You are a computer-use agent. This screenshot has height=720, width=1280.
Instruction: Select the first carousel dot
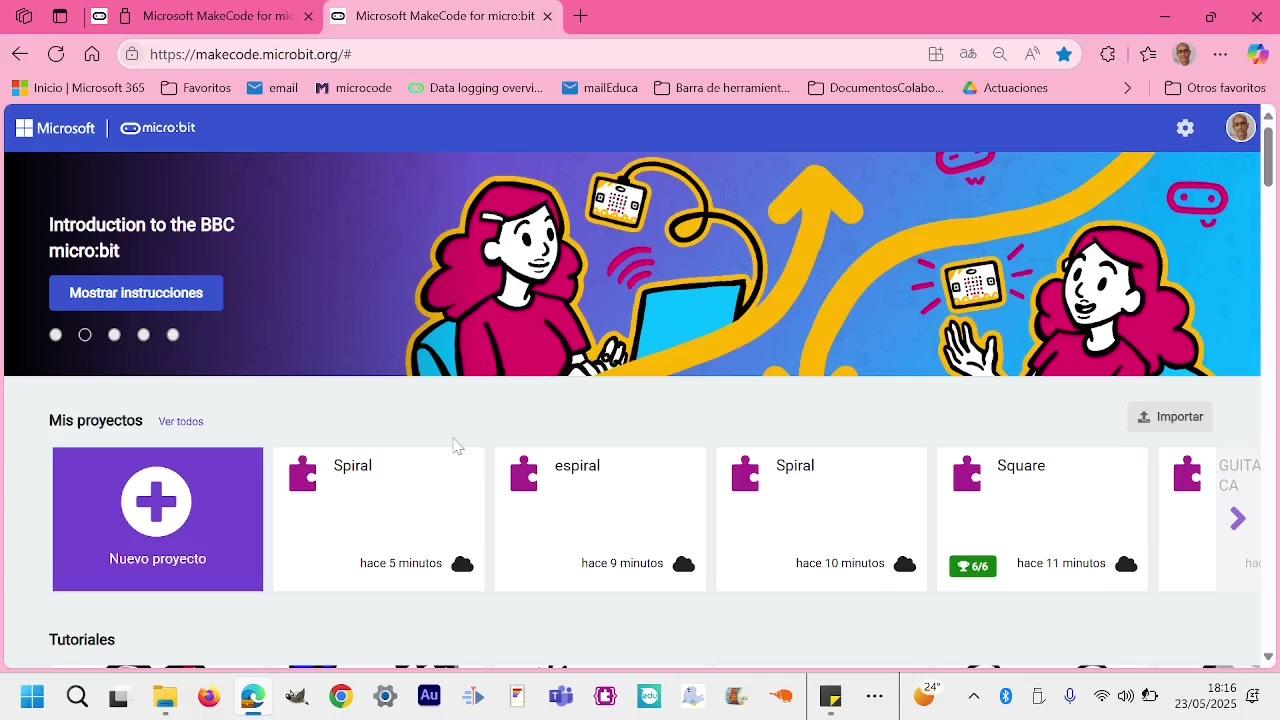tap(56, 335)
